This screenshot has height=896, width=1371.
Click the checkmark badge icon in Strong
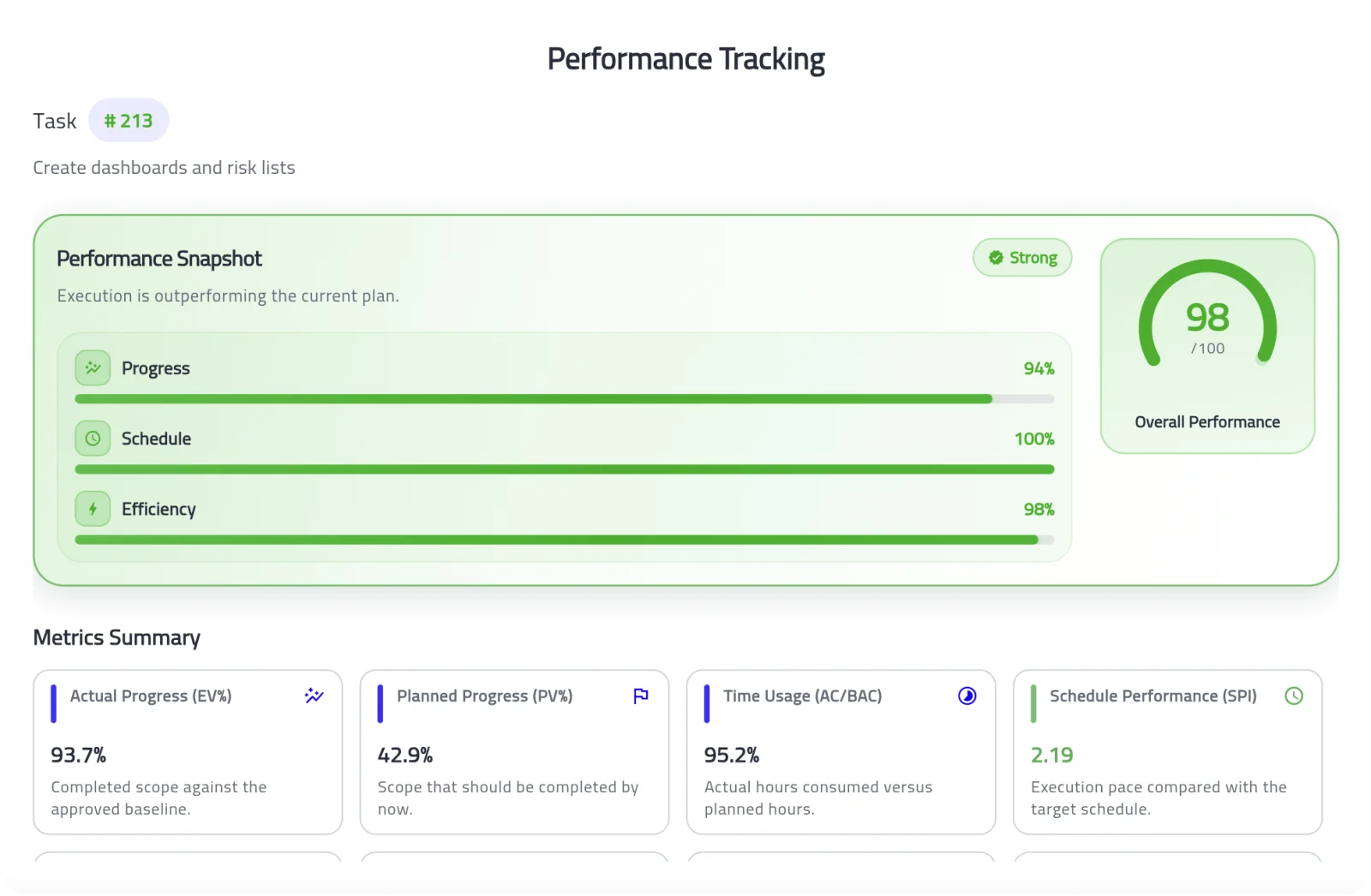(996, 258)
